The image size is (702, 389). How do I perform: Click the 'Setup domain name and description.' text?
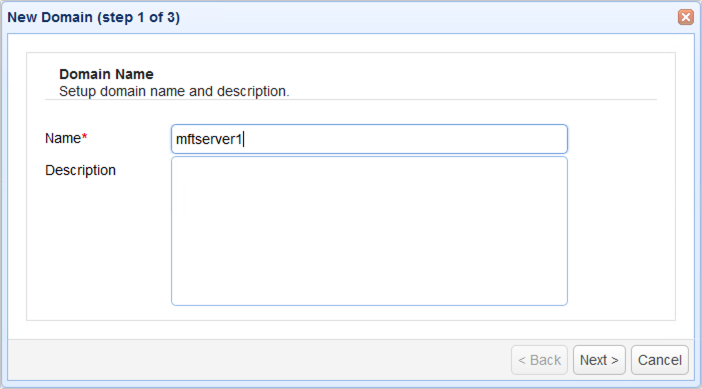point(174,91)
